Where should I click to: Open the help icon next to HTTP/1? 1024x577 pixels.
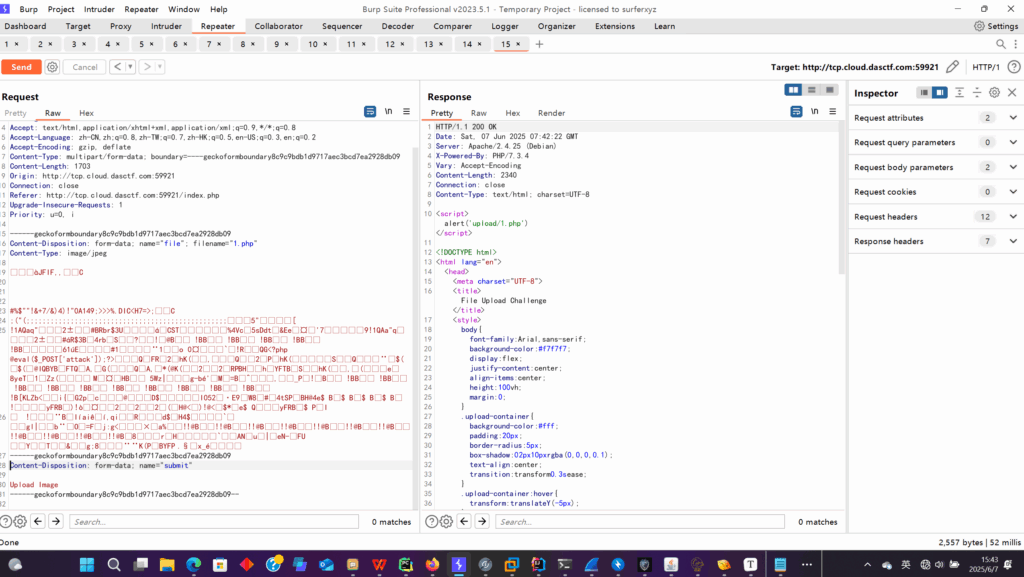click(1014, 67)
